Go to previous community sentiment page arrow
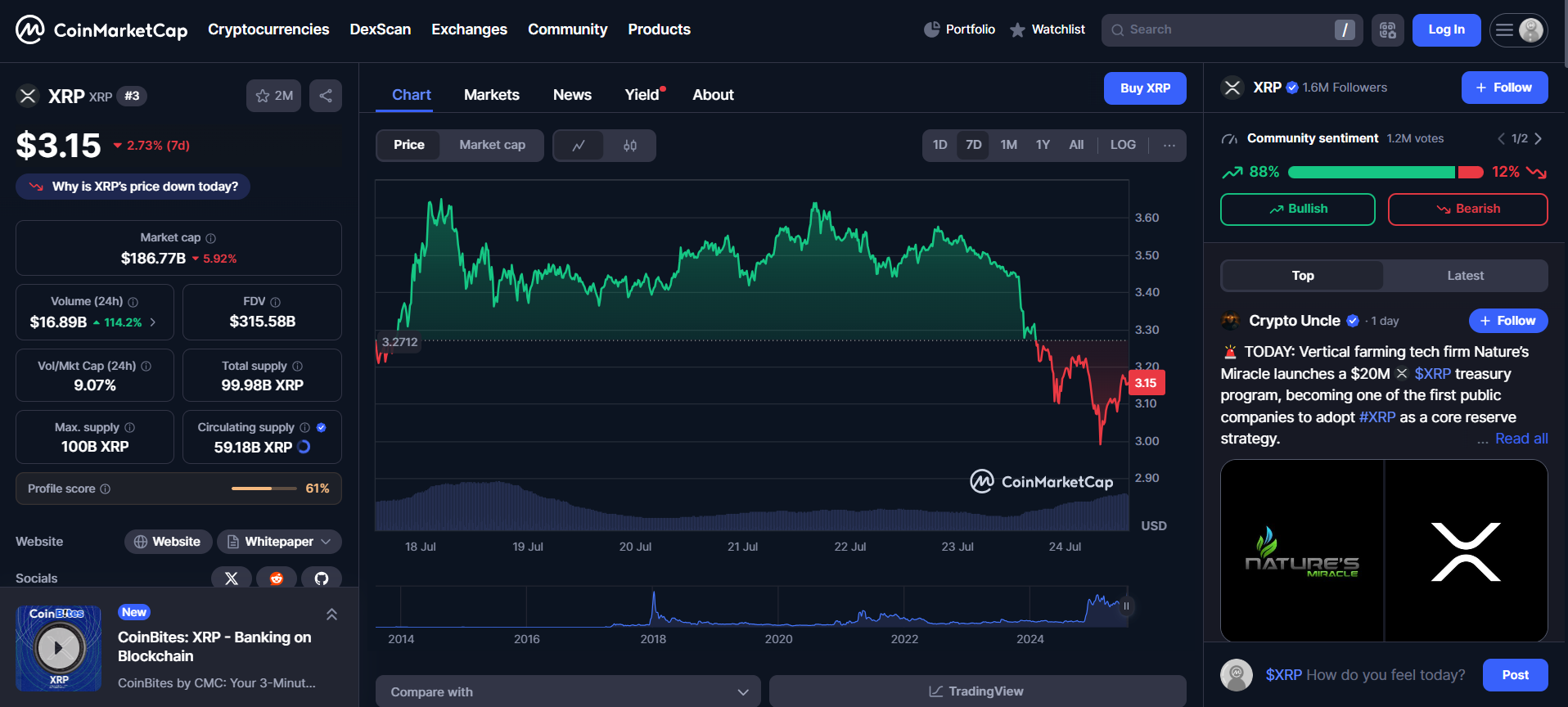The width and height of the screenshot is (1568, 707). 1501,139
